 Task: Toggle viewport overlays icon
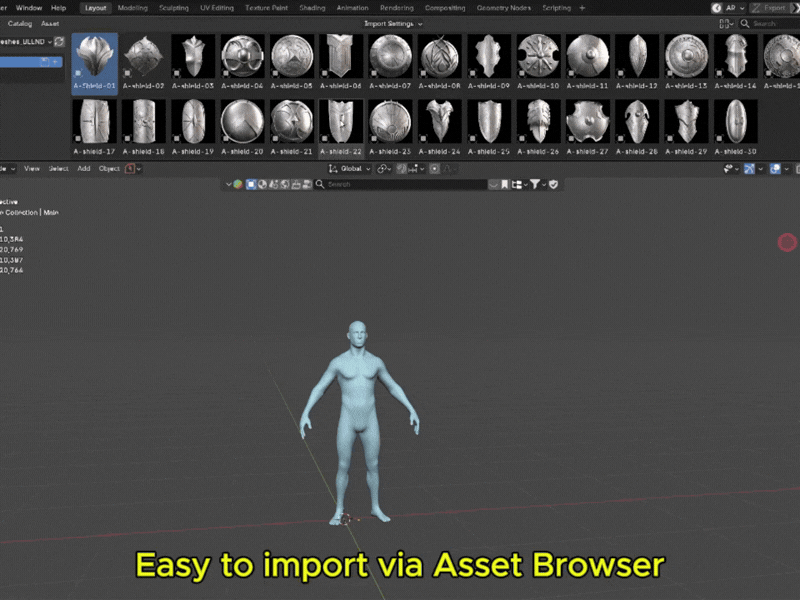(774, 169)
